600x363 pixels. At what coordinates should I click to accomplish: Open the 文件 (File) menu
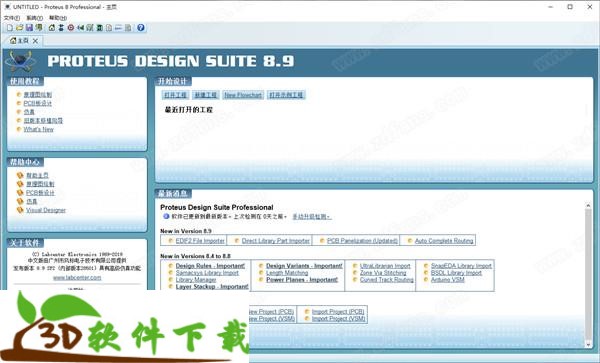click(x=11, y=18)
